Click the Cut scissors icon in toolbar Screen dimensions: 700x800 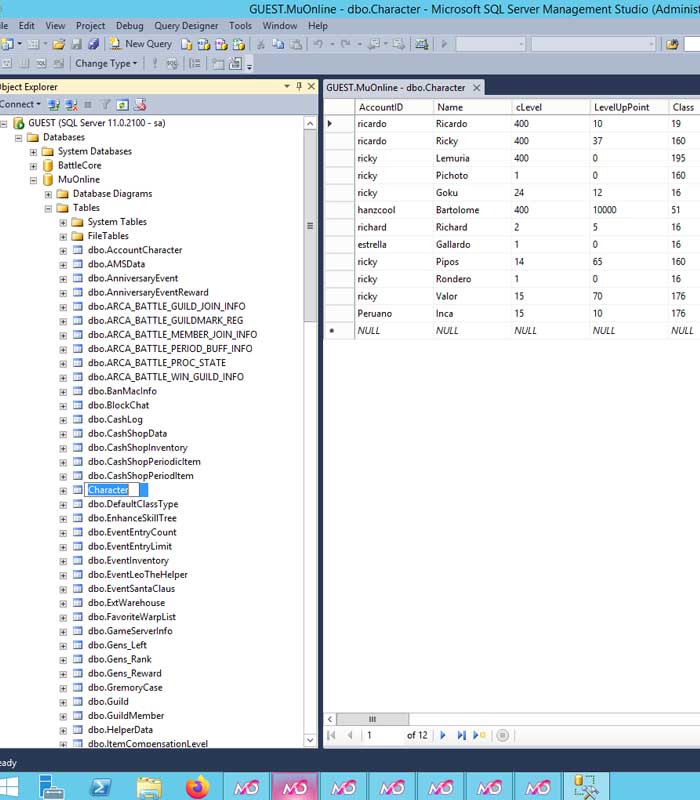[260, 44]
